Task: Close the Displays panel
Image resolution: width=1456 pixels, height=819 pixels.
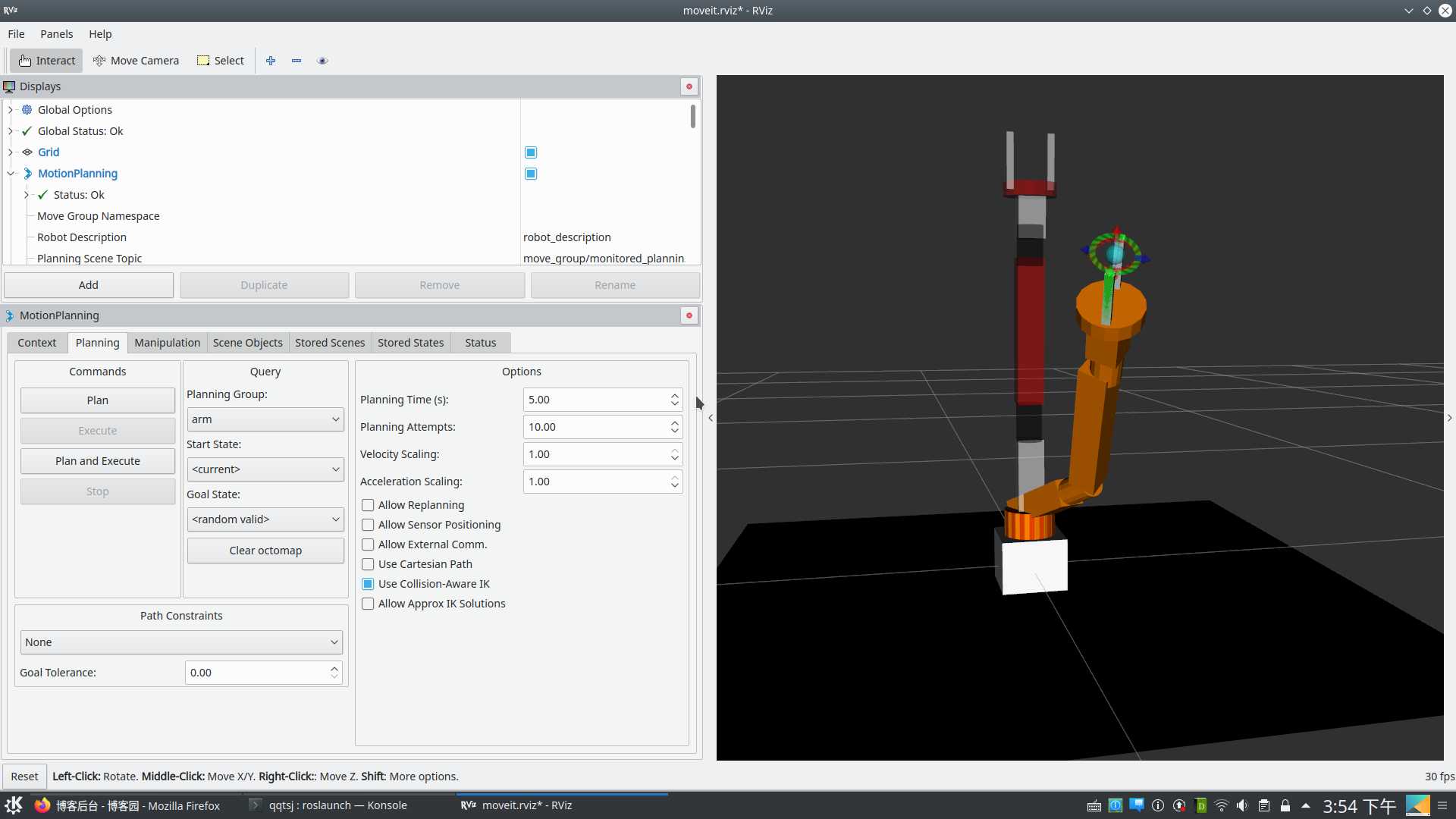Action: 689,86
